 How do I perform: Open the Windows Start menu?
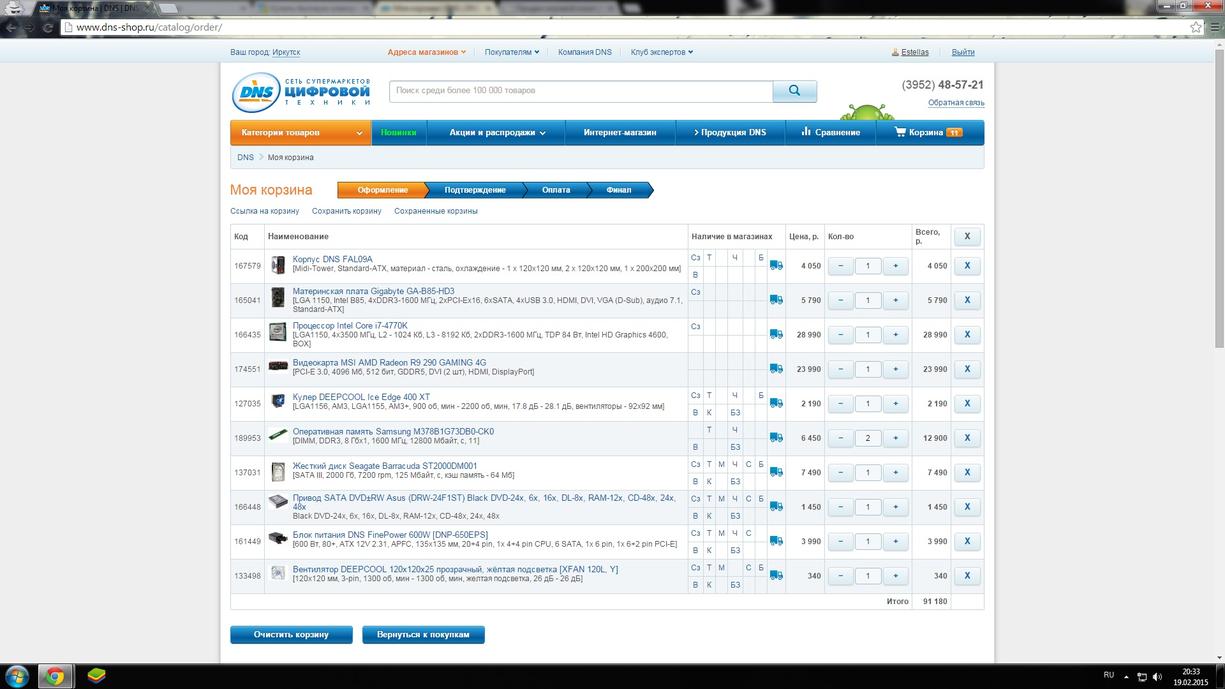[17, 676]
